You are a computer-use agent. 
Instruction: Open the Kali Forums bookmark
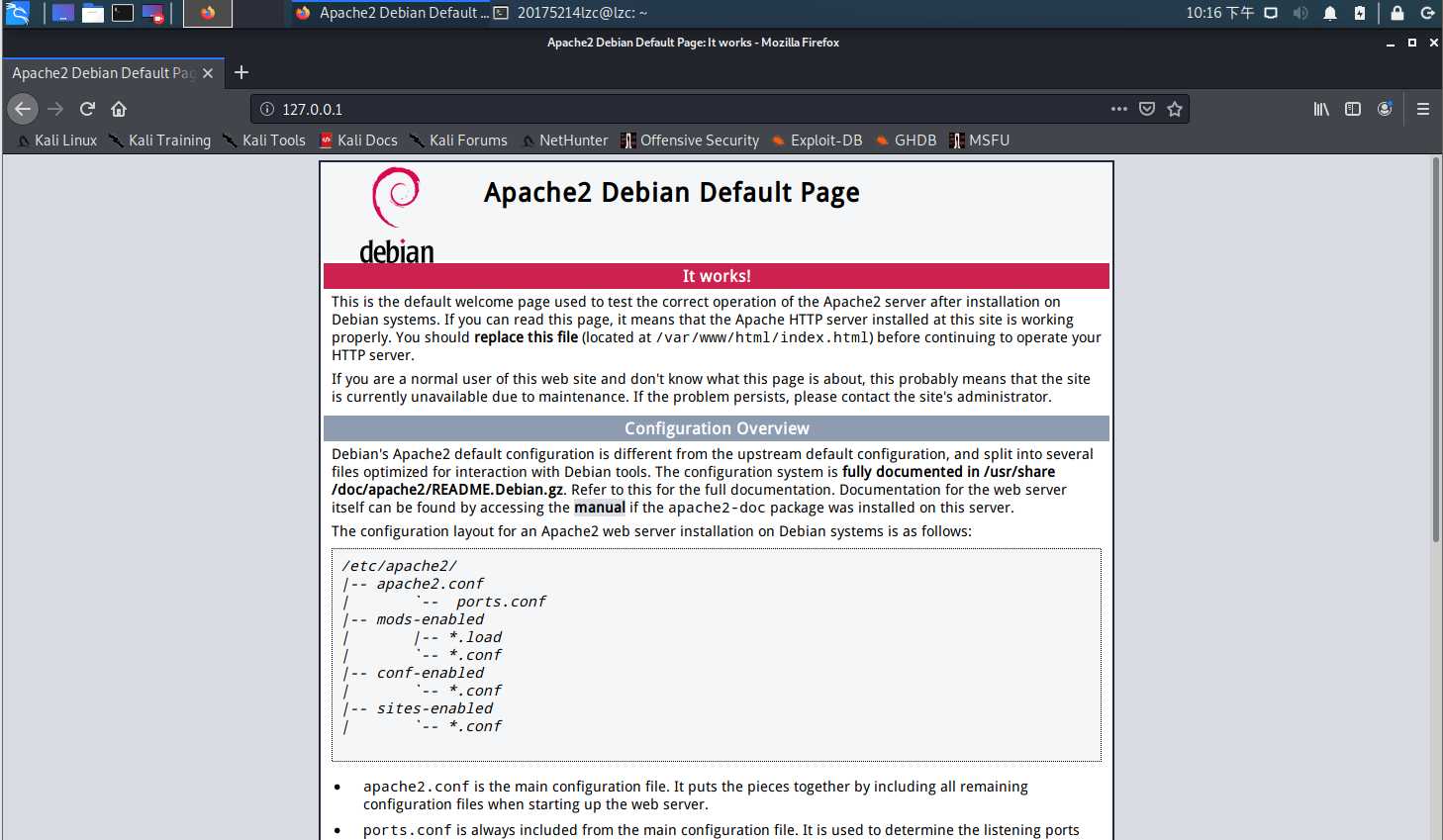pos(458,140)
